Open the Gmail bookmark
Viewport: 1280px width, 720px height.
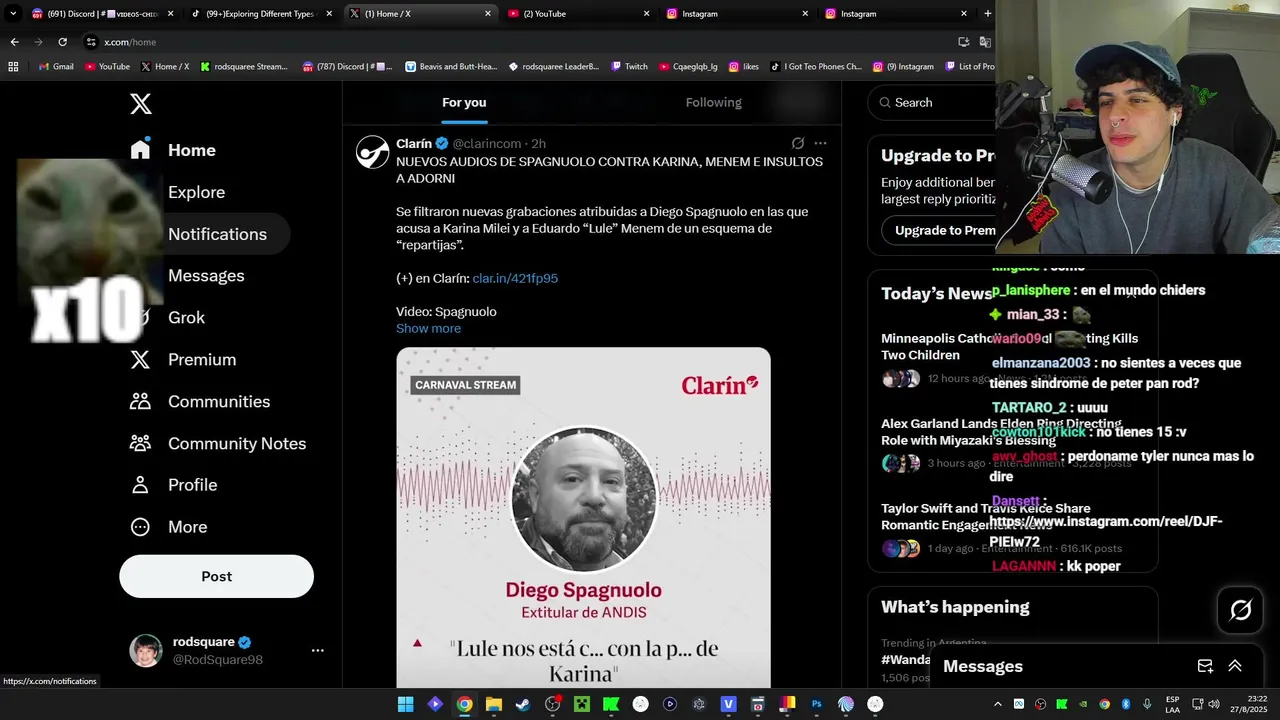coord(56,67)
